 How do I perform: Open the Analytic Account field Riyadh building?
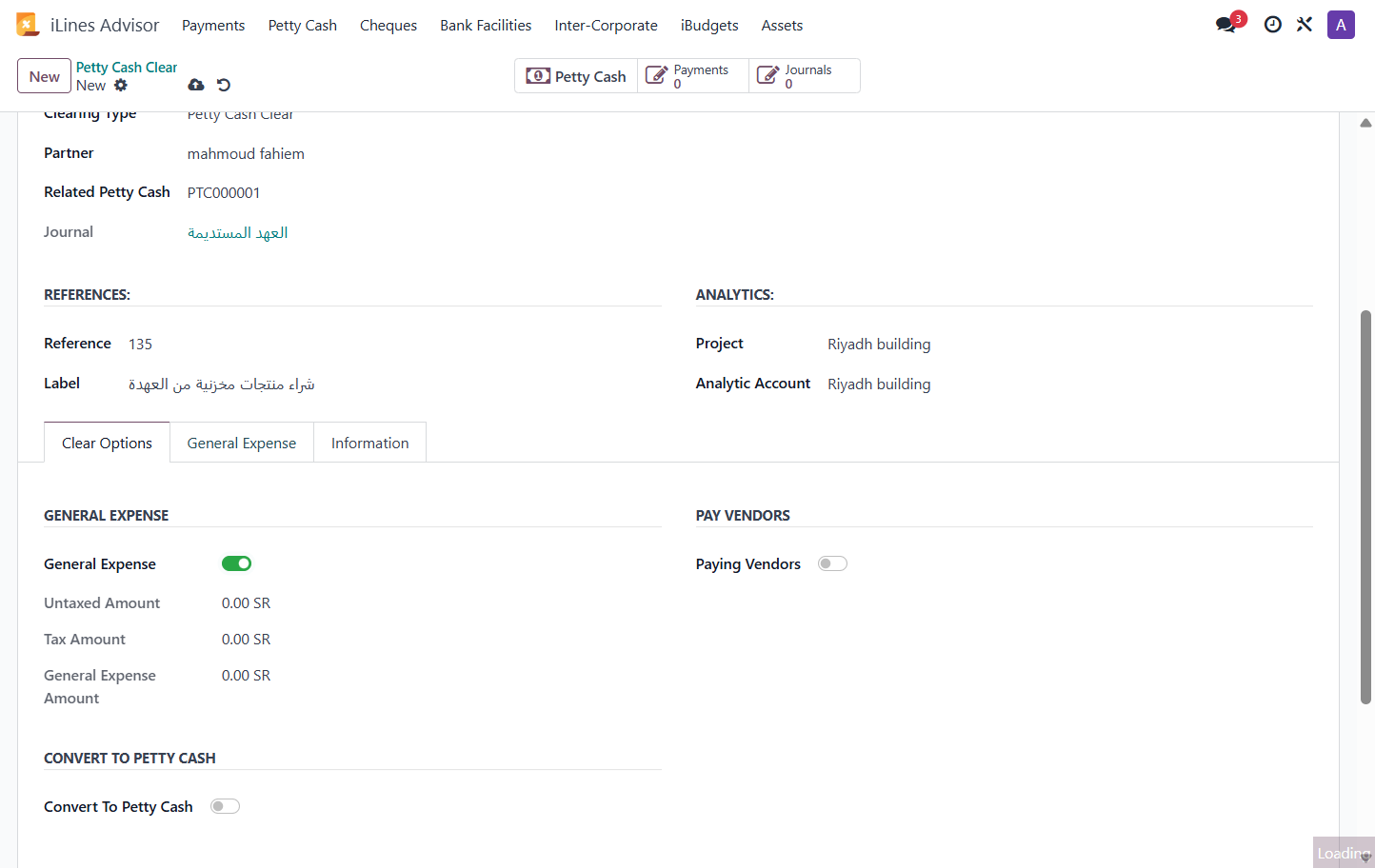879,384
